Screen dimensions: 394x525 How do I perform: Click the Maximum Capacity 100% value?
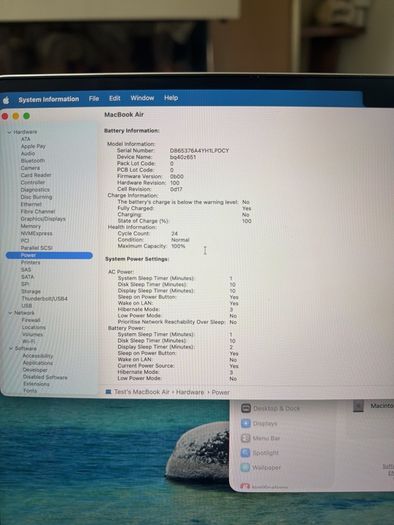point(178,246)
